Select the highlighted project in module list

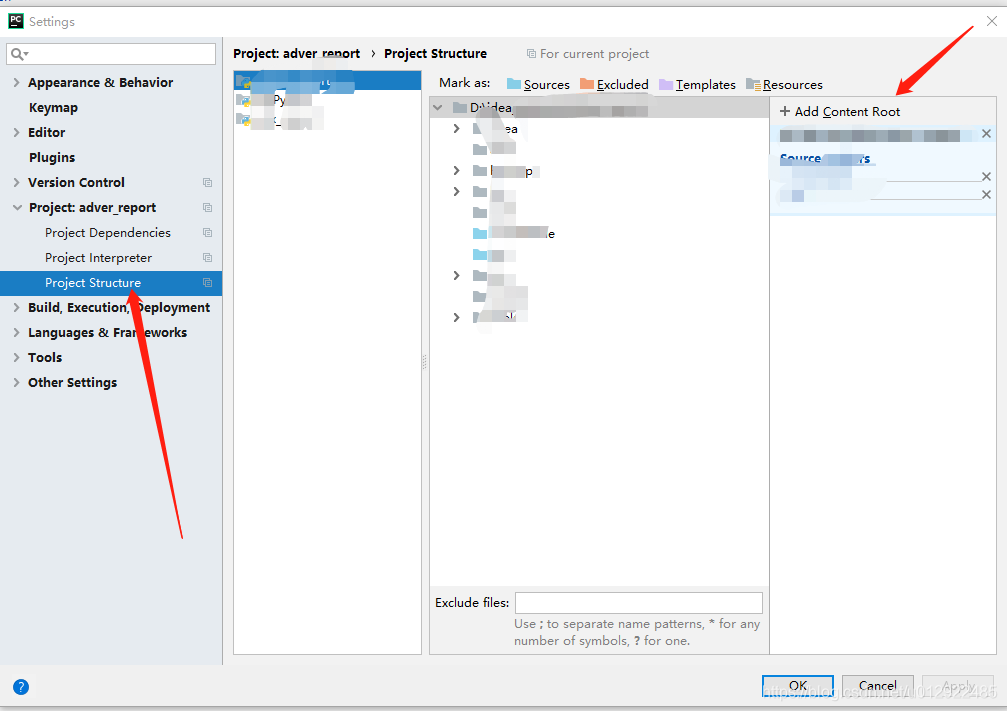(328, 80)
